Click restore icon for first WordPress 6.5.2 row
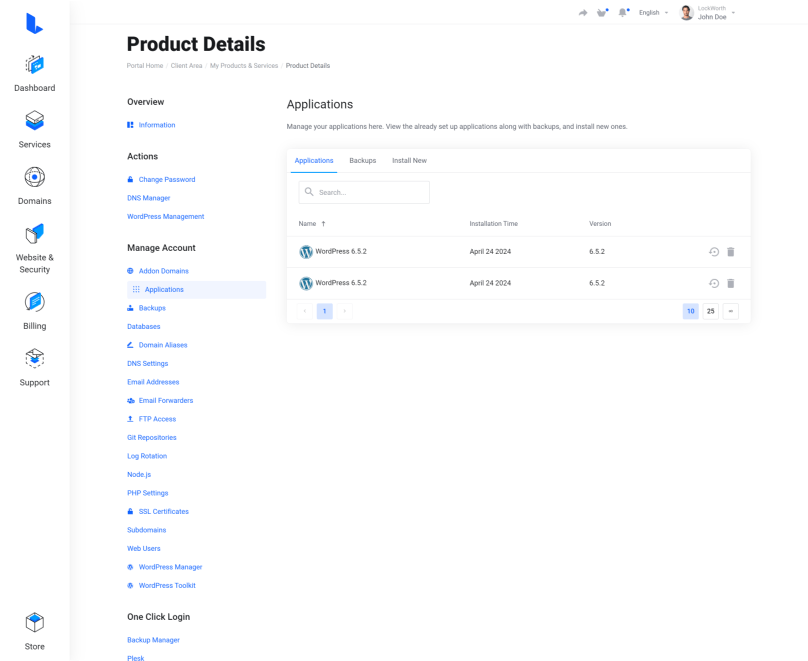 pyautogui.click(x=714, y=252)
